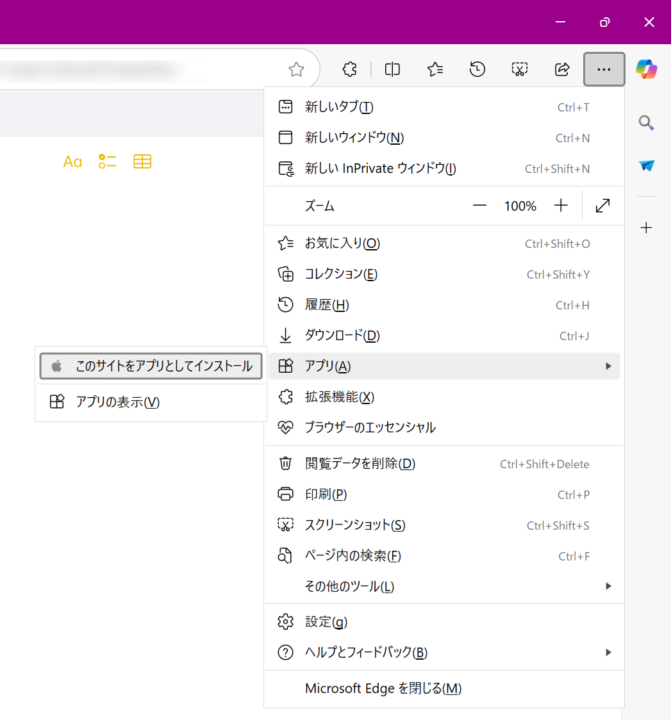Open Copilot icon in top-right corner

click(647, 69)
